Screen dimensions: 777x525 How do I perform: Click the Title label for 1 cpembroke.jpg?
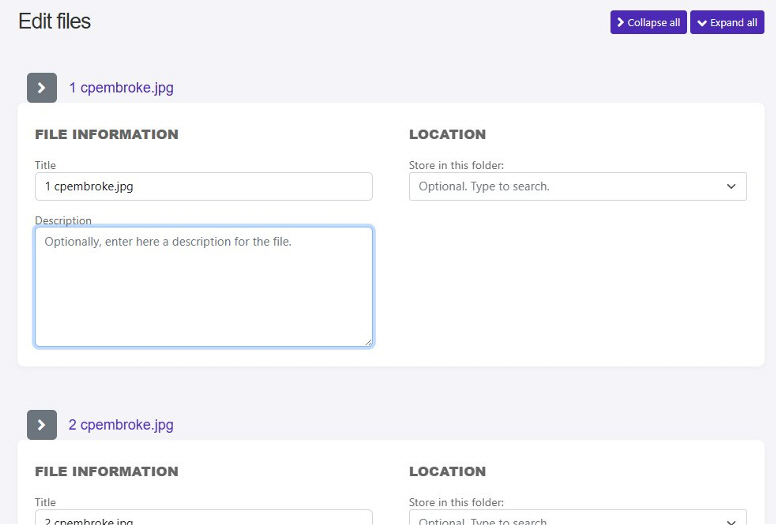click(x=45, y=165)
